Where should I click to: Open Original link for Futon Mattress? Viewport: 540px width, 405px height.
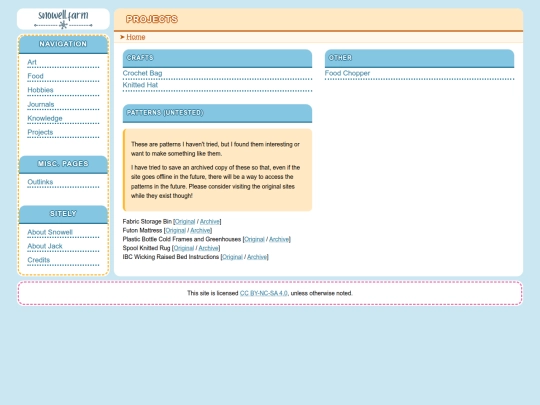click(175, 230)
